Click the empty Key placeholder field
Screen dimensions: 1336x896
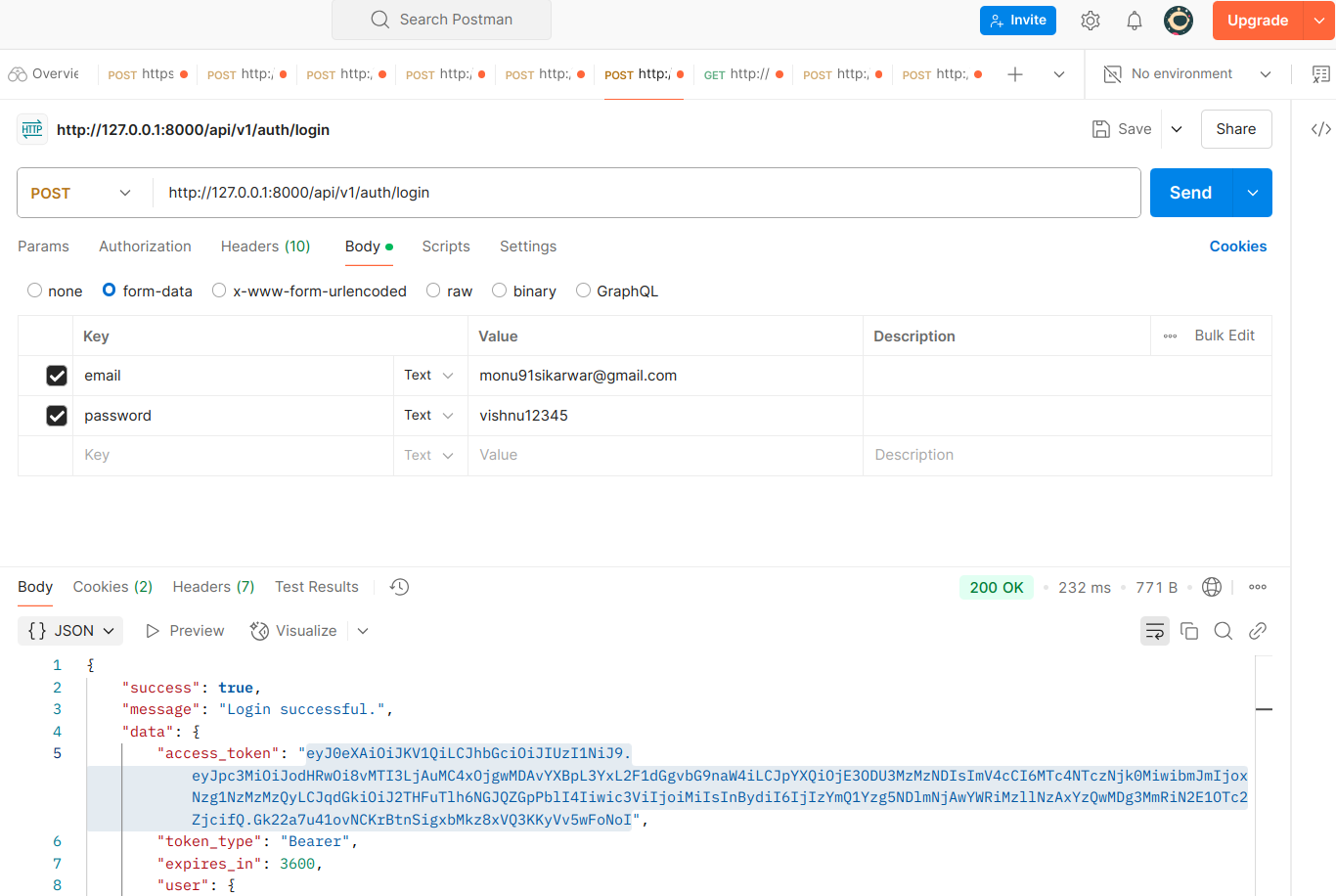tap(233, 456)
